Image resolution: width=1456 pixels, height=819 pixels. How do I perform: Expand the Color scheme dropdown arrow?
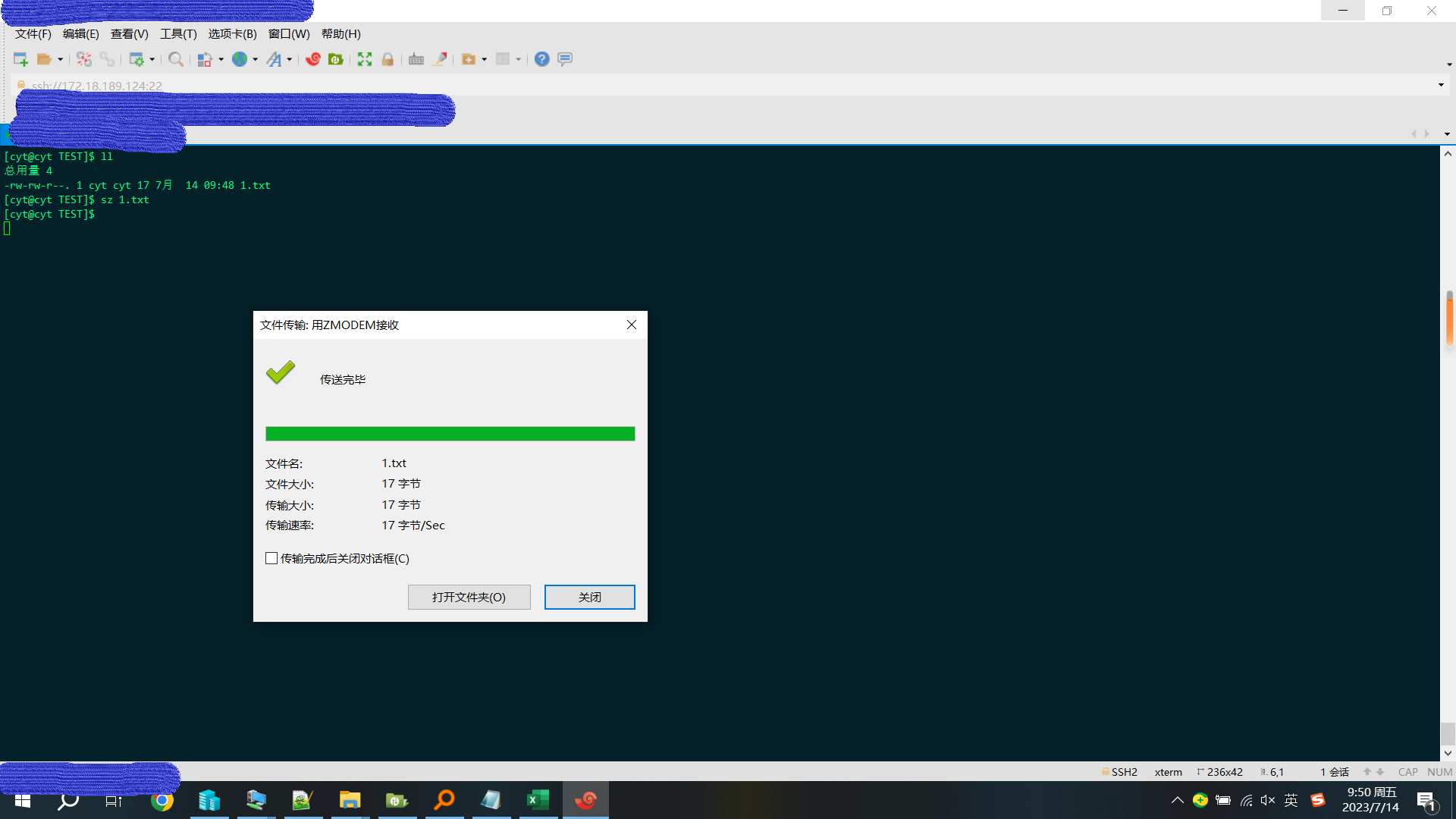pyautogui.click(x=221, y=59)
